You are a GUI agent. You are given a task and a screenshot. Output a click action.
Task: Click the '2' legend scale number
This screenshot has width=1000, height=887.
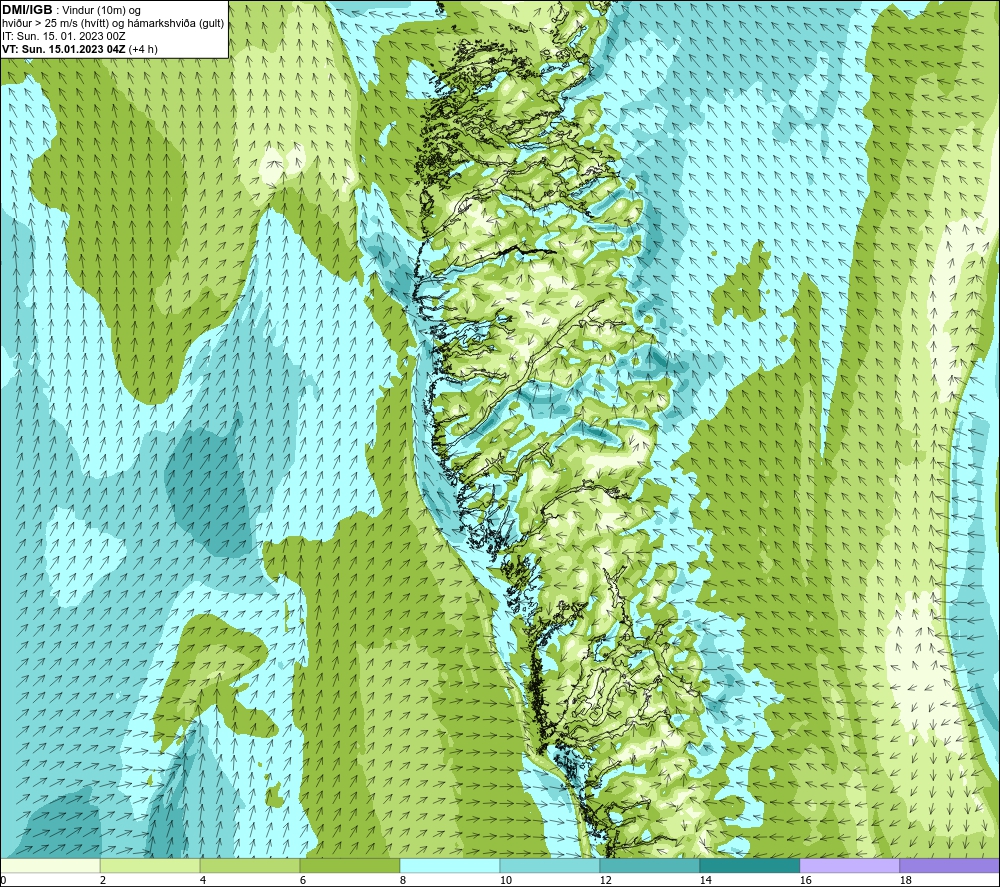103,881
